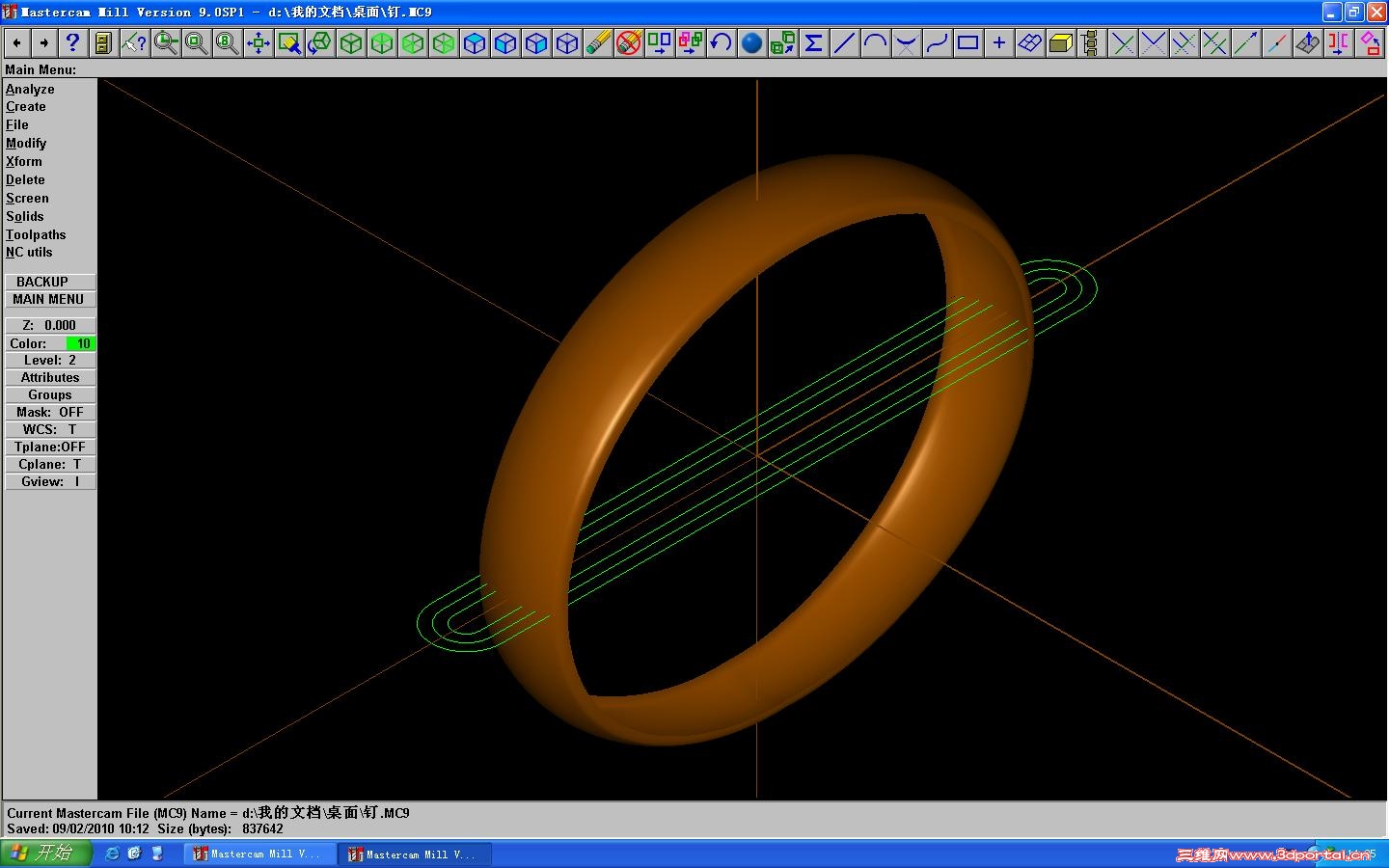This screenshot has height=868, width=1389.
Task: Select the Create Spline tool
Action: click(937, 42)
